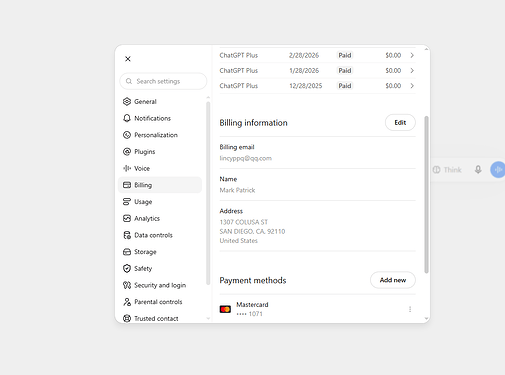505x375 pixels.
Task: Click the search magnifier icon
Action: (129, 81)
